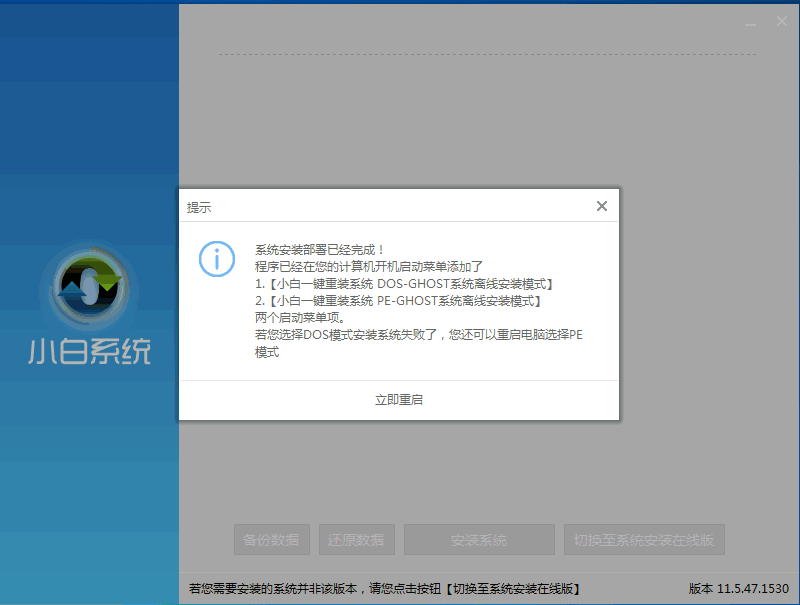This screenshot has width=800, height=605.
Task: Click the 切换至系统安装在线版 button
Action: pyautogui.click(x=647, y=539)
